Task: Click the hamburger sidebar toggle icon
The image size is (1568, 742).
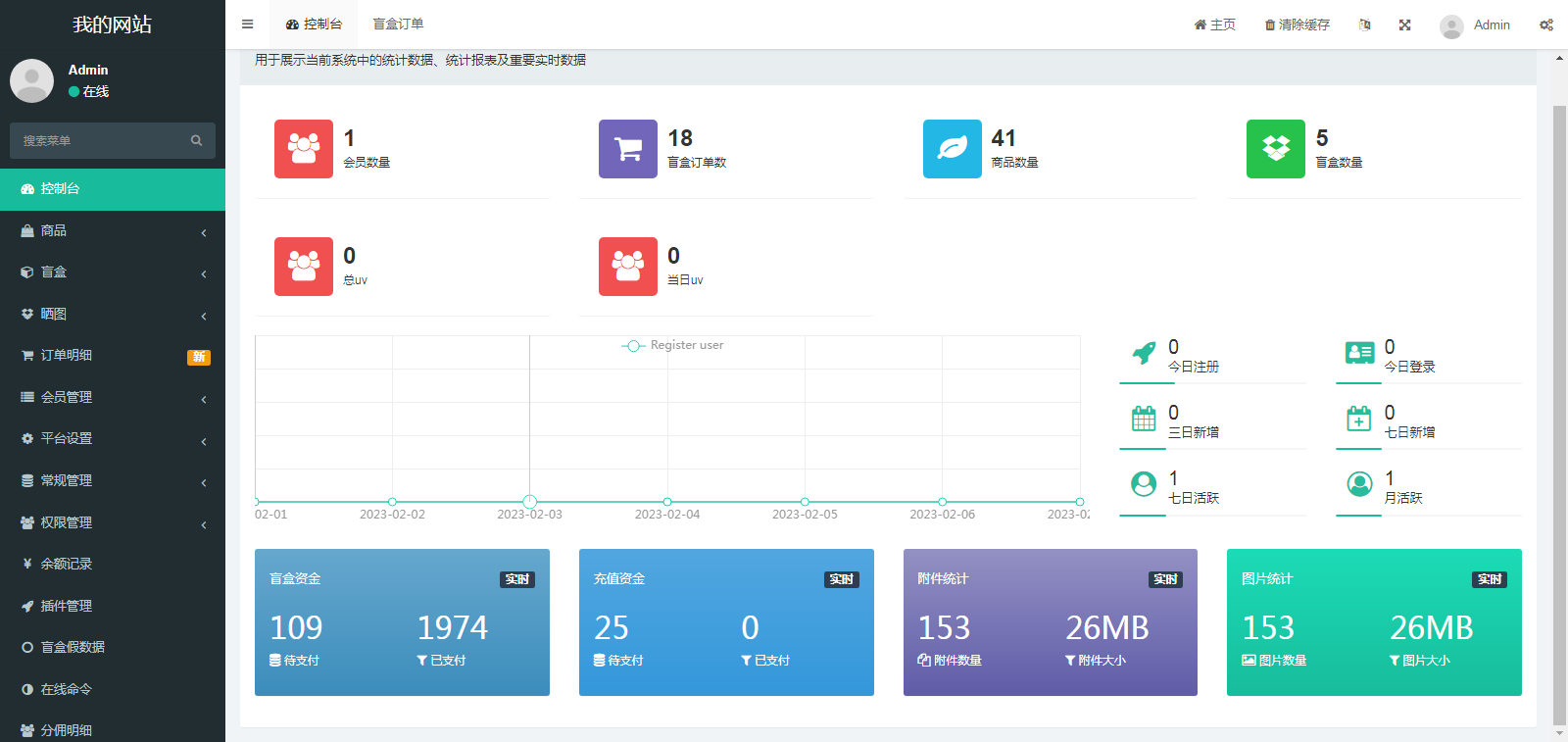Action: pyautogui.click(x=248, y=25)
